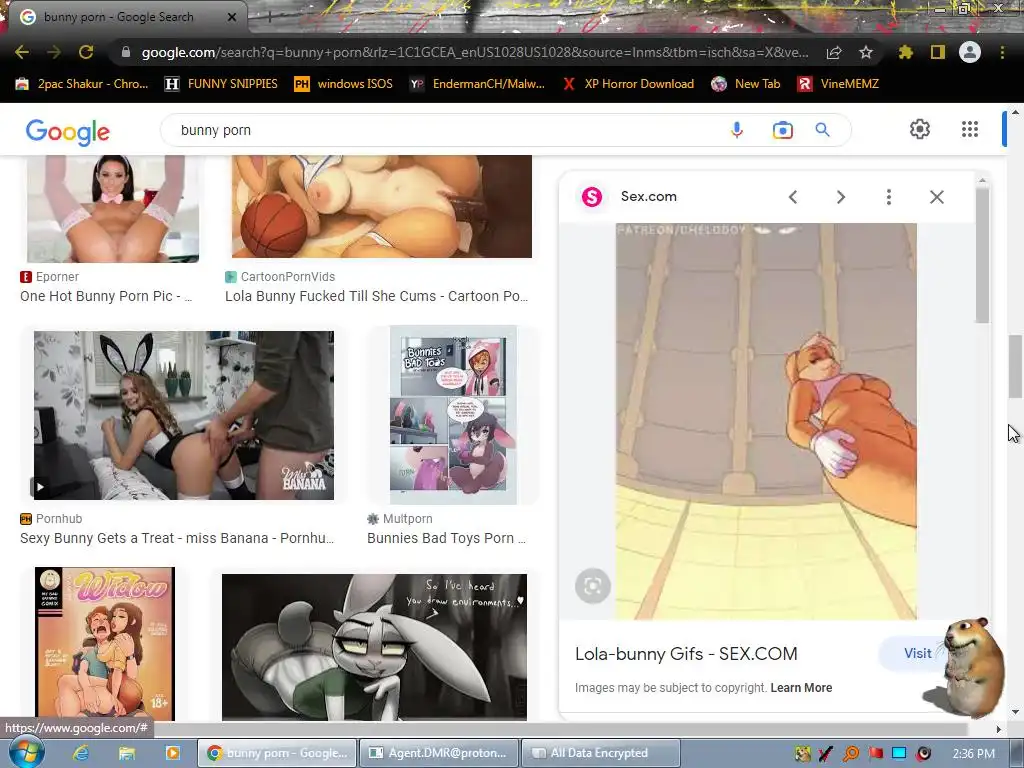Open preview panel more options dots

pos(889,197)
